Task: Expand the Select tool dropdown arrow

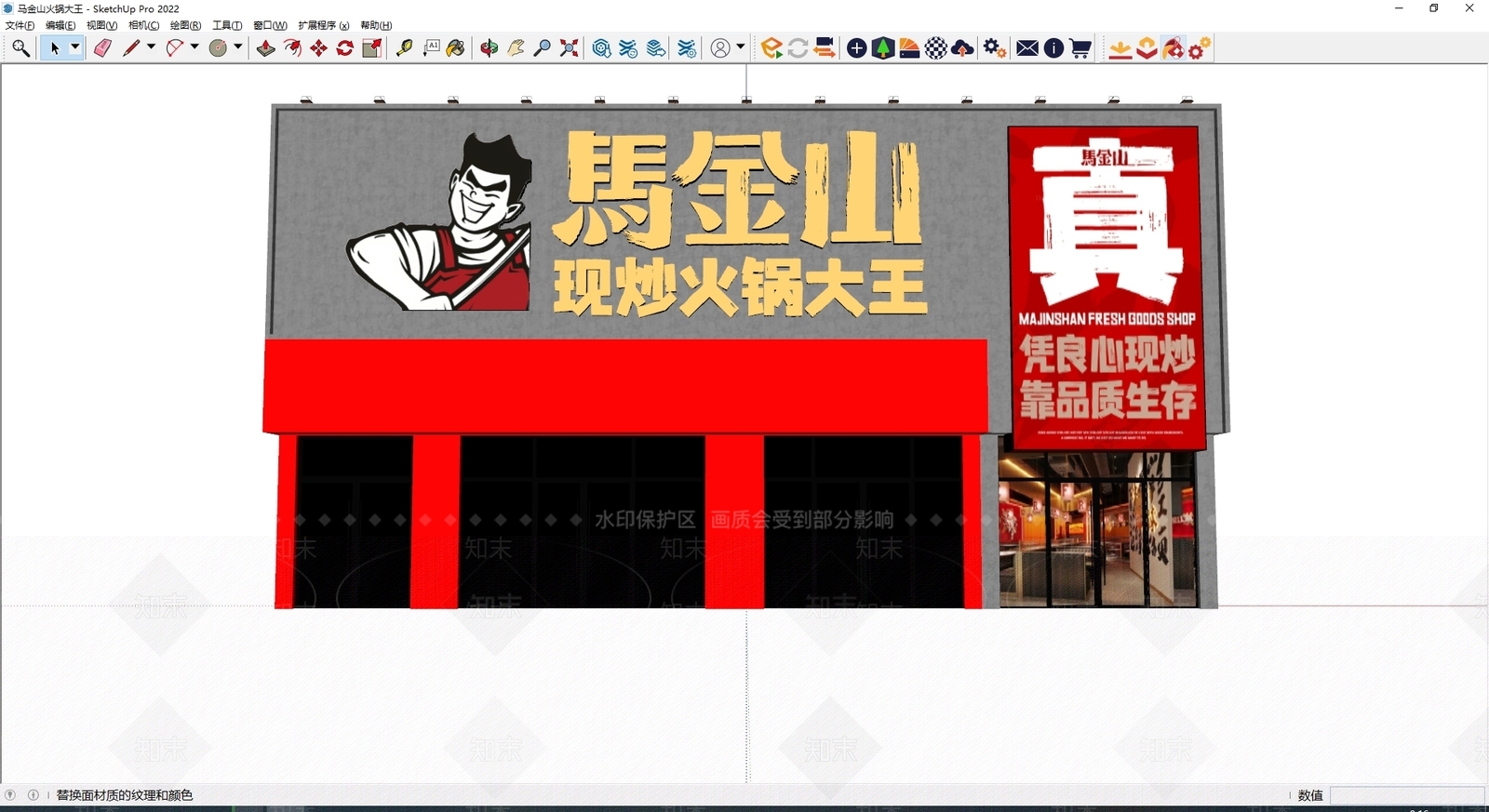Action: [75, 47]
